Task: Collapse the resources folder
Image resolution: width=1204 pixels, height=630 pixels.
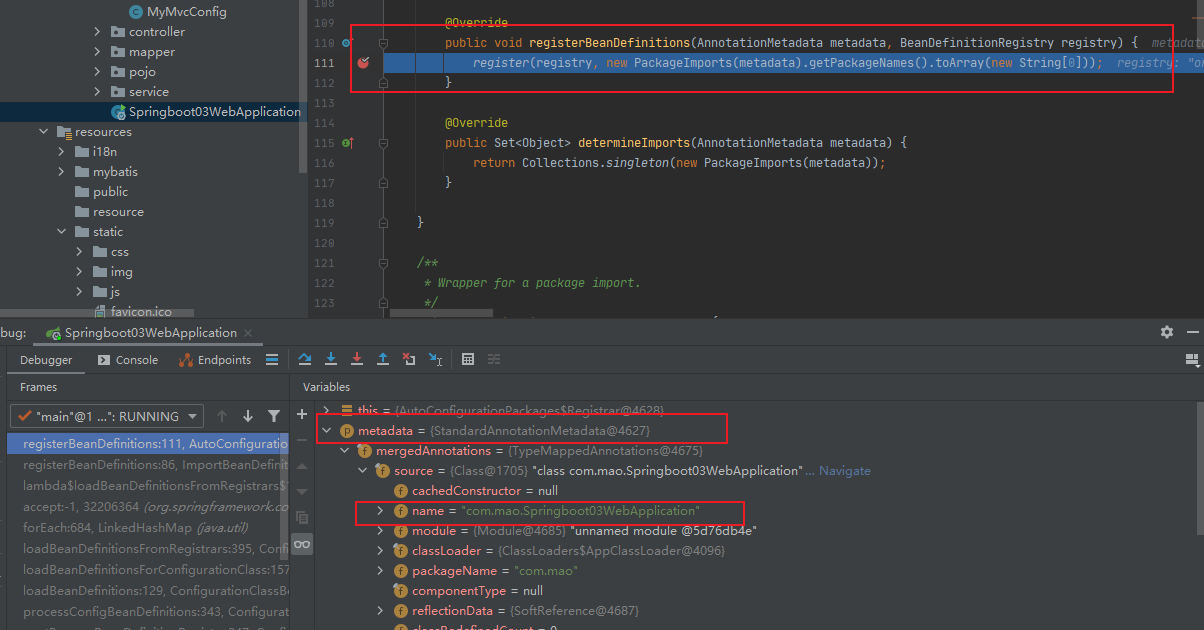Action: coord(44,132)
